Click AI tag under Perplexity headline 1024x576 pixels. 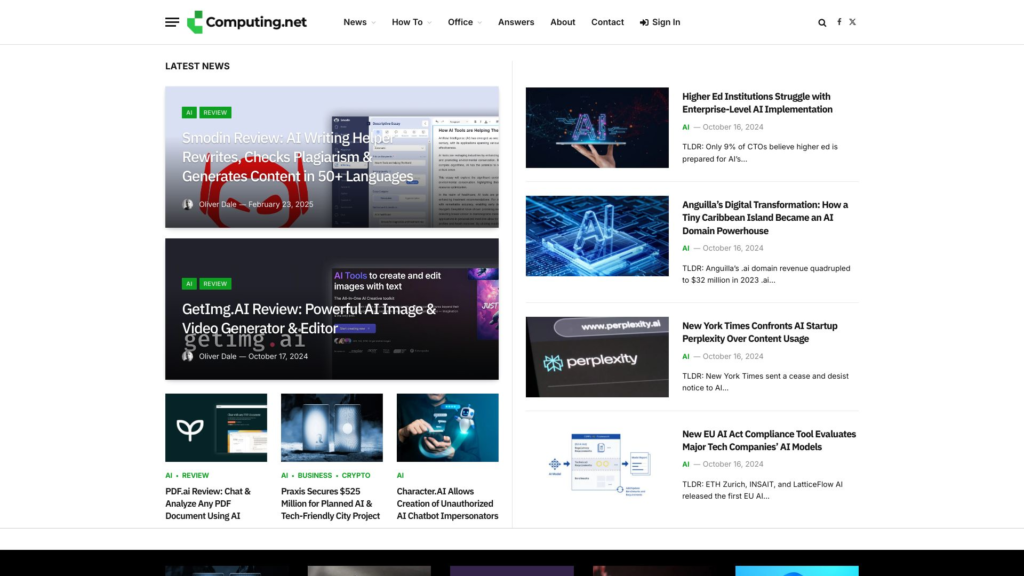click(686, 357)
